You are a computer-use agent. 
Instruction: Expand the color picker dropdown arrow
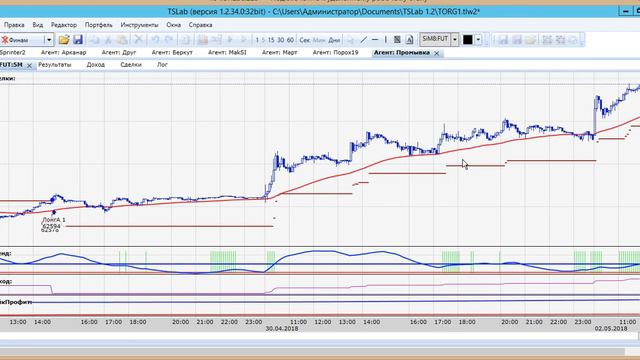coord(478,40)
